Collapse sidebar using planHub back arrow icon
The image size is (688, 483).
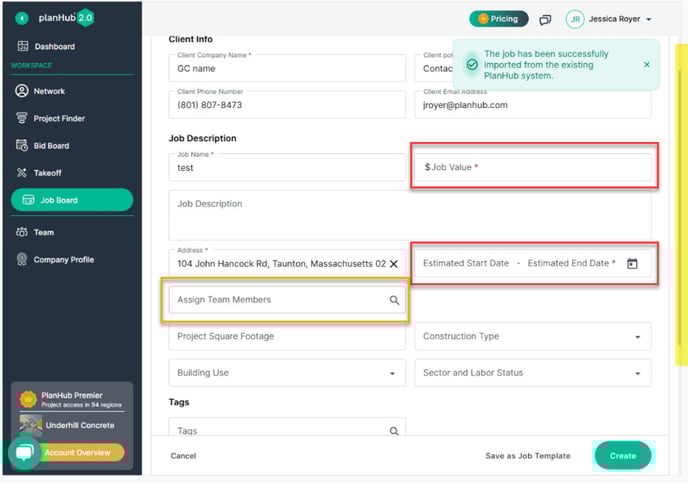click(x=22, y=18)
